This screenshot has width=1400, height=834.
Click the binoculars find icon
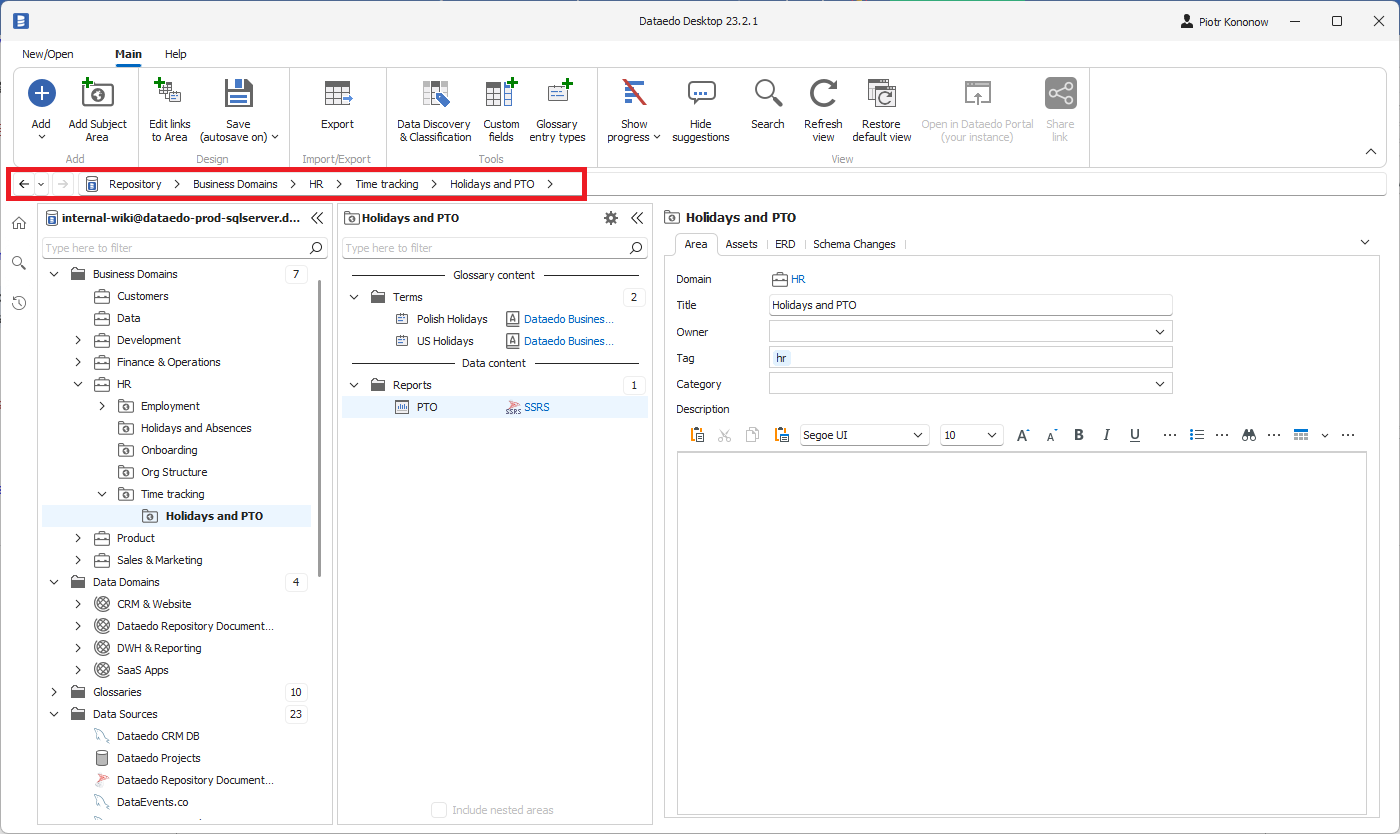tap(1249, 435)
